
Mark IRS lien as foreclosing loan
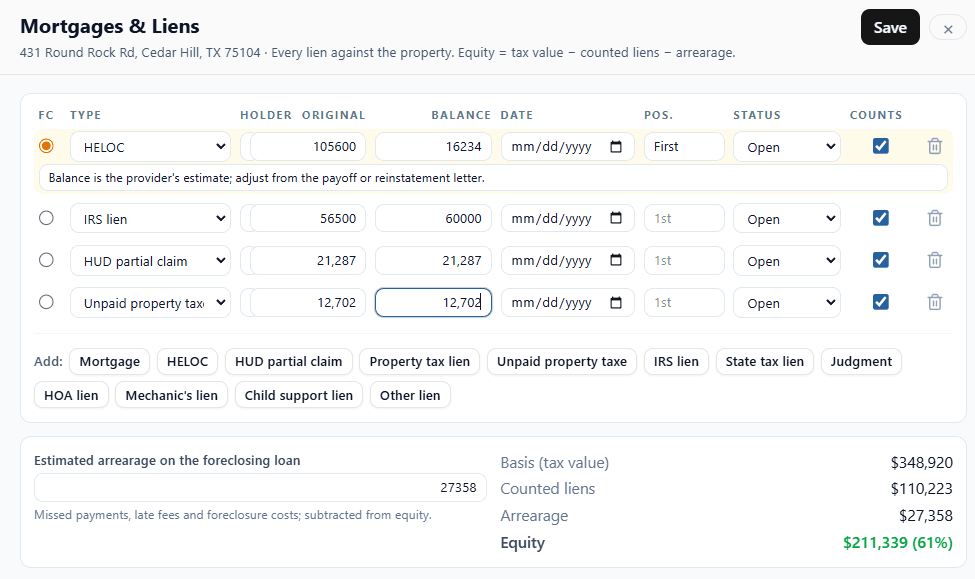46,218
